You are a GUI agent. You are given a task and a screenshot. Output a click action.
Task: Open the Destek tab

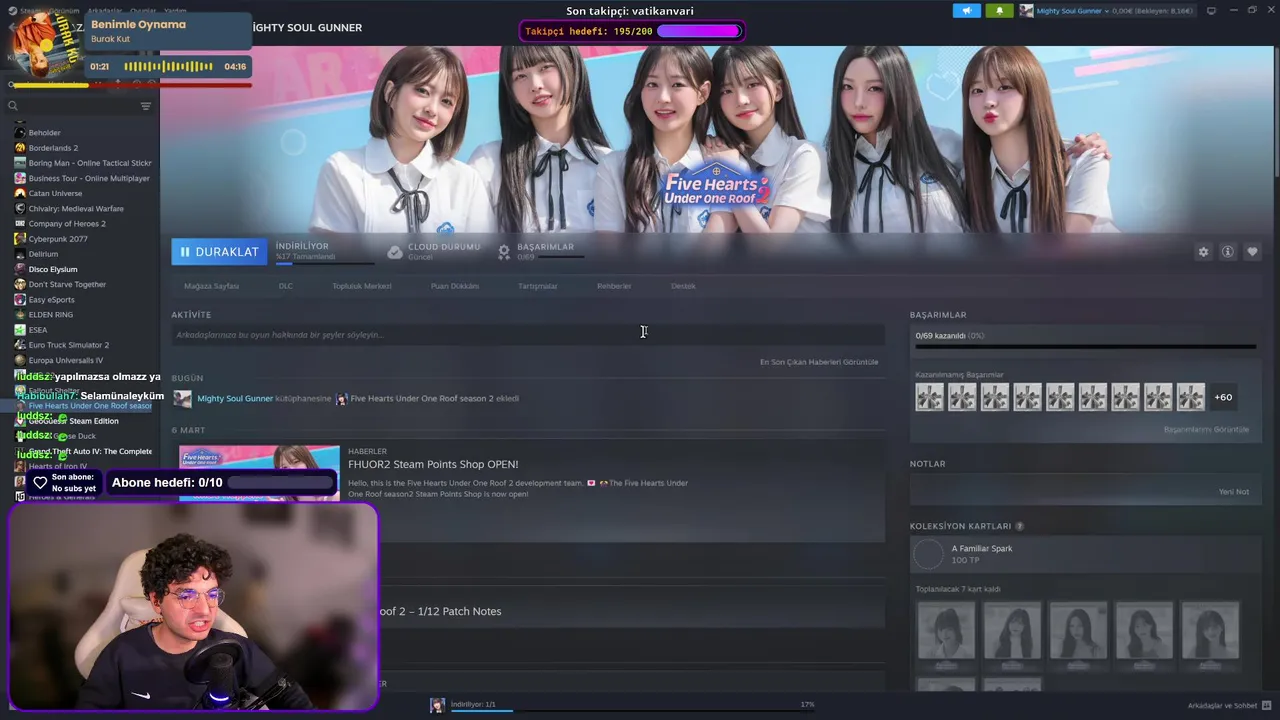[x=683, y=286]
